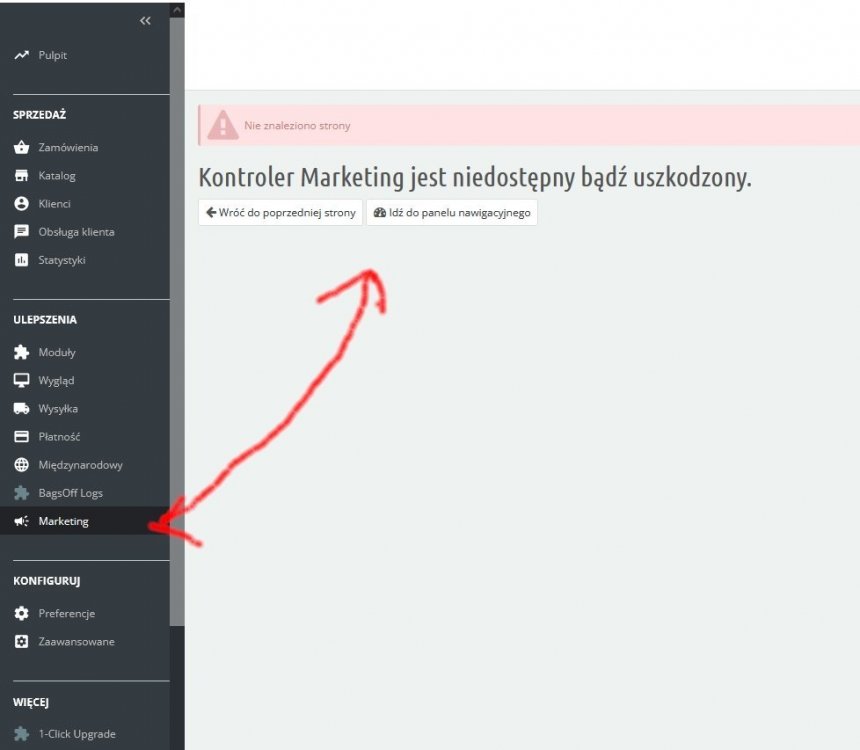Click the KONFIGURUJ section heading
Image resolution: width=860 pixels, height=750 pixels.
[x=47, y=581]
